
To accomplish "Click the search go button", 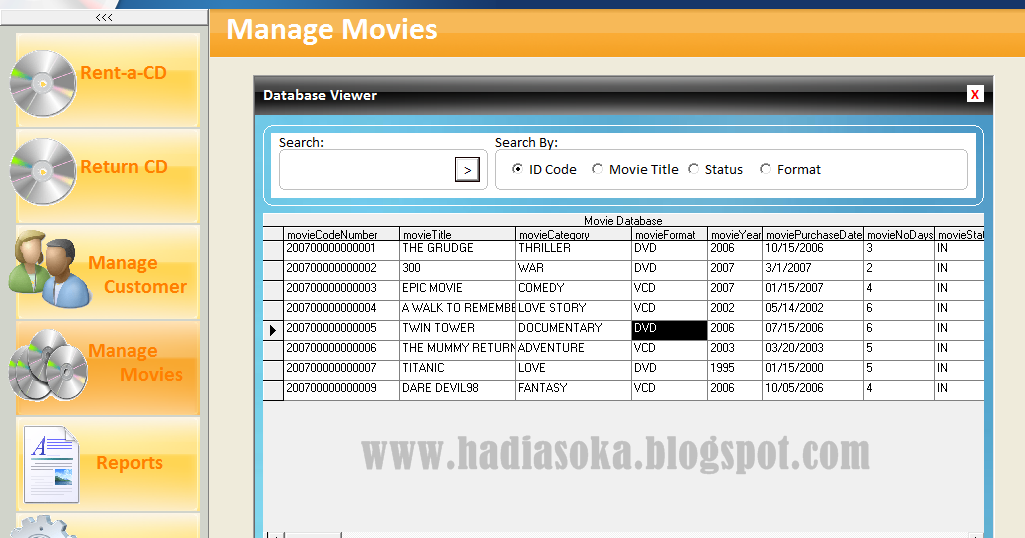I will [467, 170].
